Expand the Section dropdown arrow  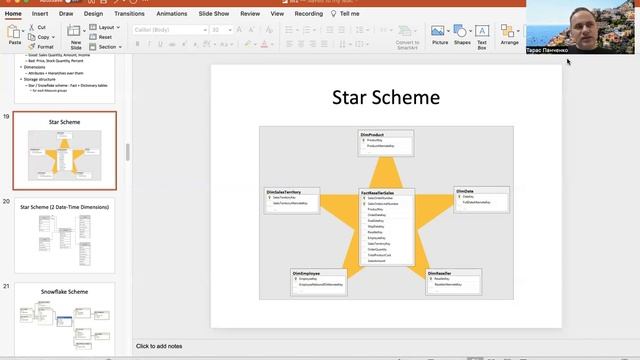120,47
